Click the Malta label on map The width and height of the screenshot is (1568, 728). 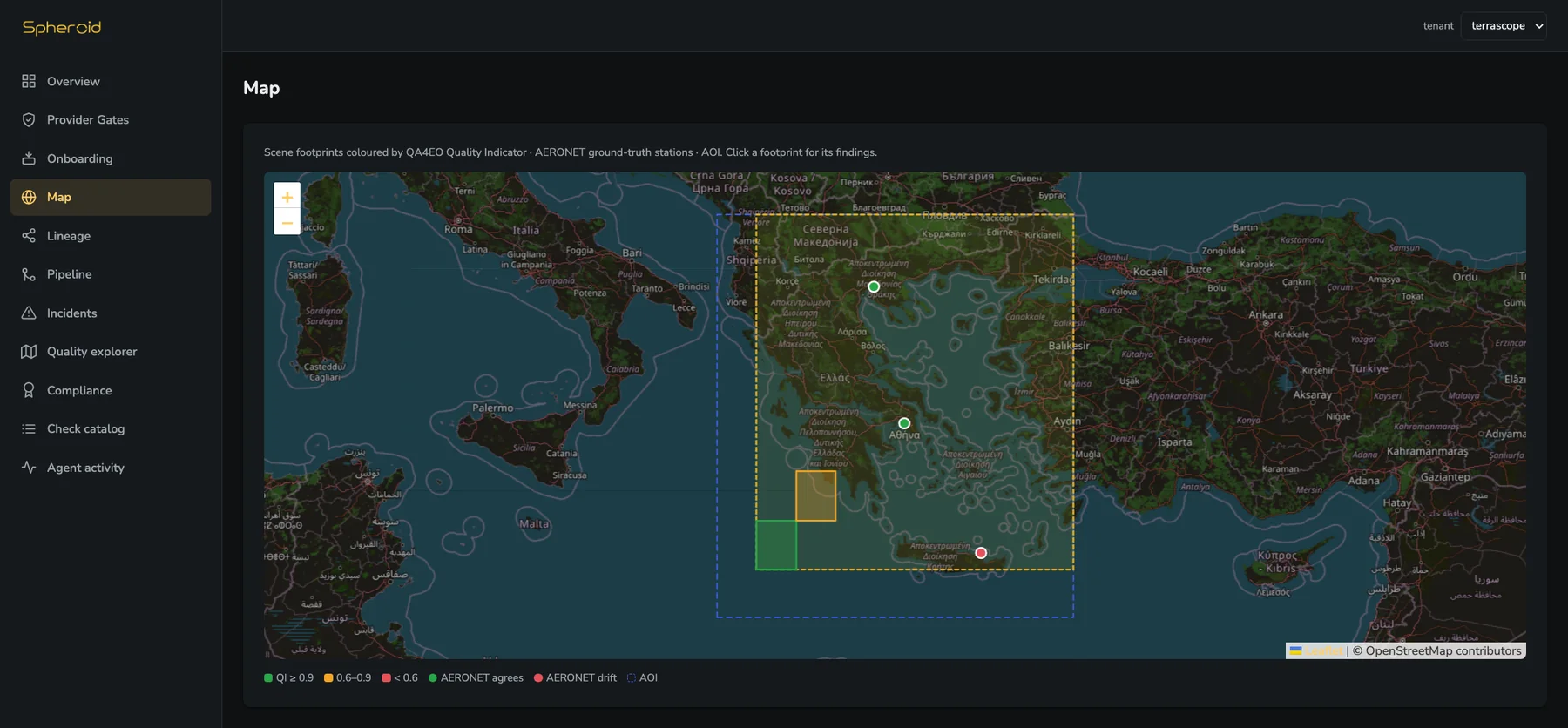534,523
